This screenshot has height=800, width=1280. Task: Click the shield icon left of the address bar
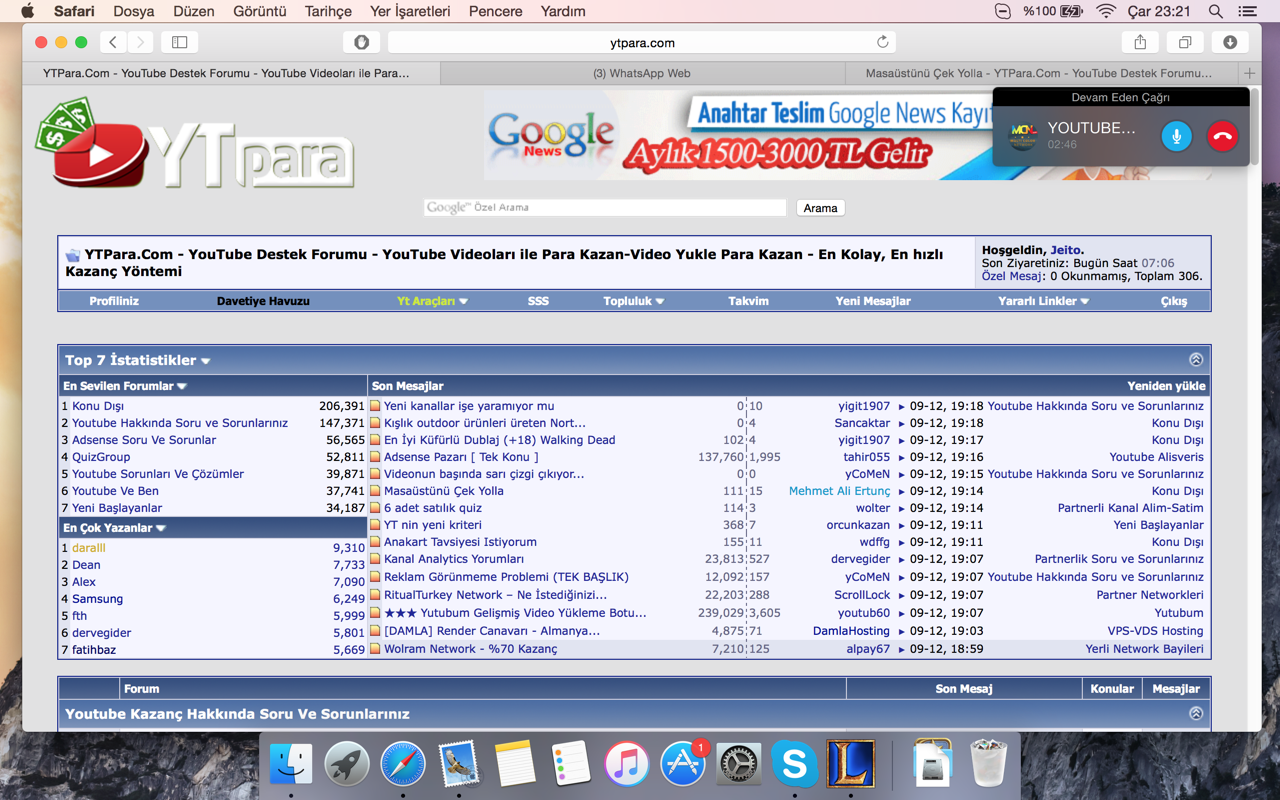[361, 42]
